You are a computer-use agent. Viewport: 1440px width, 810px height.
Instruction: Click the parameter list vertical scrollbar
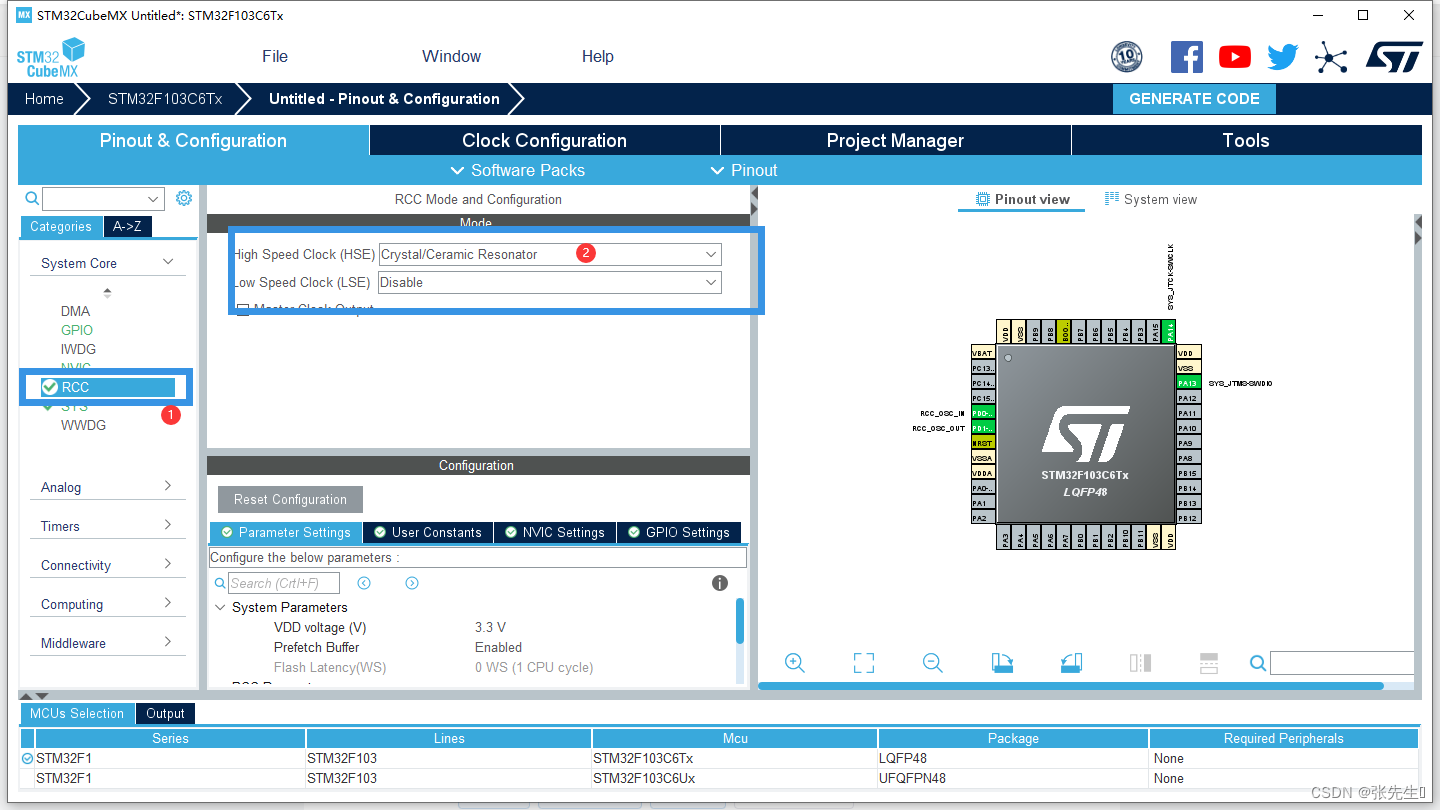pos(740,621)
